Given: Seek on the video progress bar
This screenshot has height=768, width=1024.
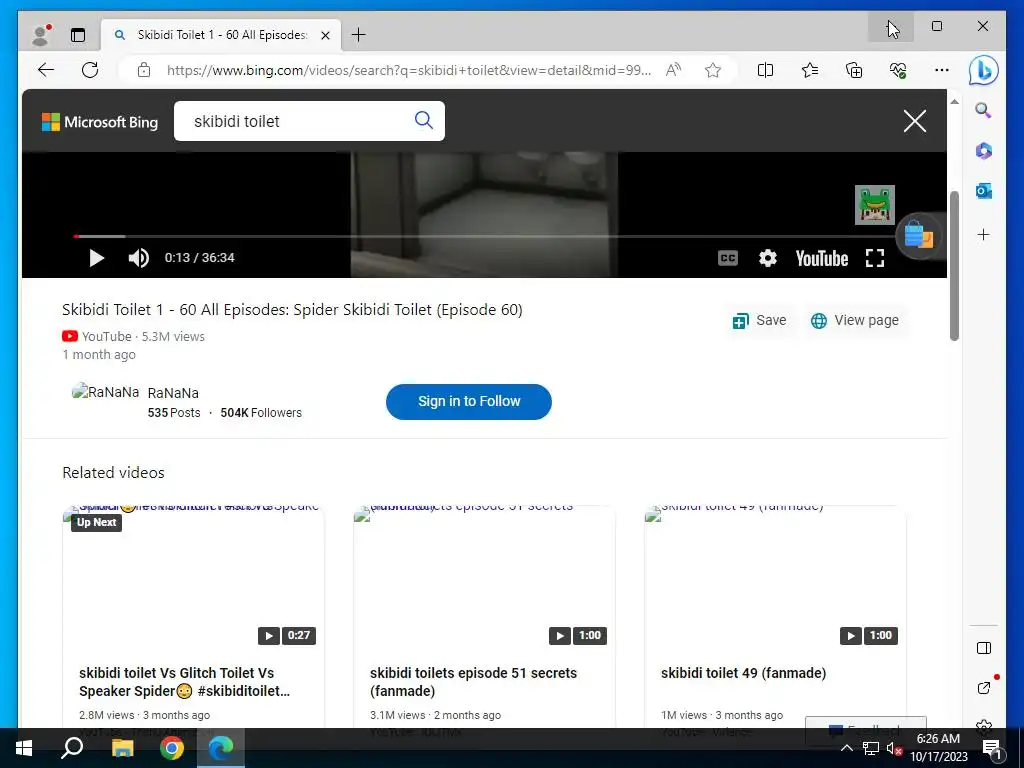Looking at the screenshot, I should pyautogui.click(x=483, y=236).
